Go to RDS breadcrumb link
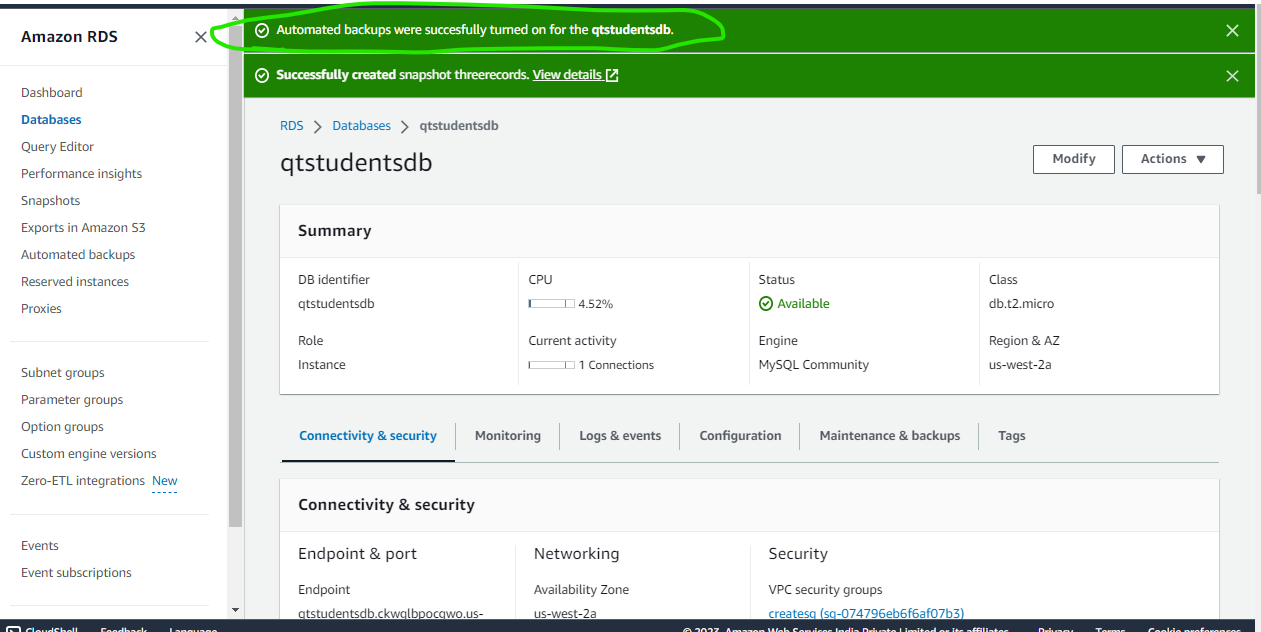This screenshot has height=632, width=1261. [x=291, y=126]
